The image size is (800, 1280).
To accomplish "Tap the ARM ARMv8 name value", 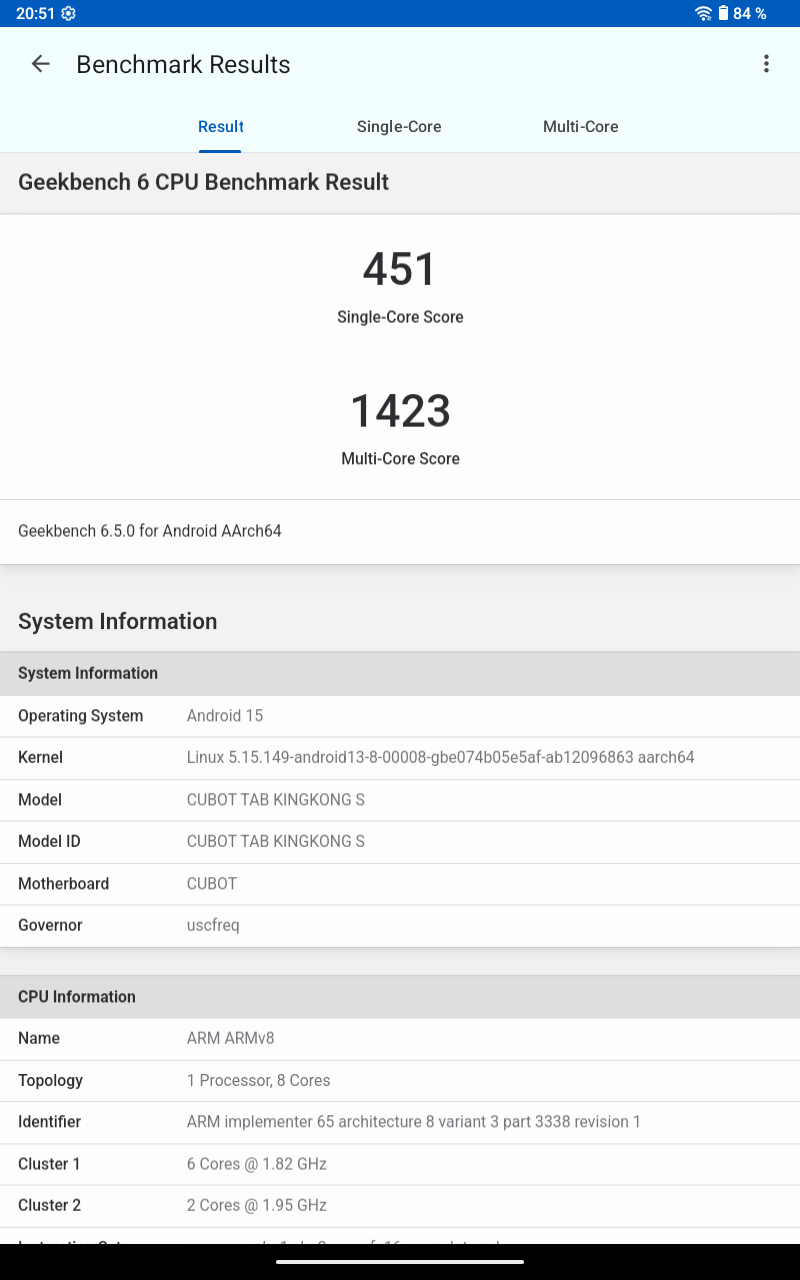I will [x=230, y=1039].
